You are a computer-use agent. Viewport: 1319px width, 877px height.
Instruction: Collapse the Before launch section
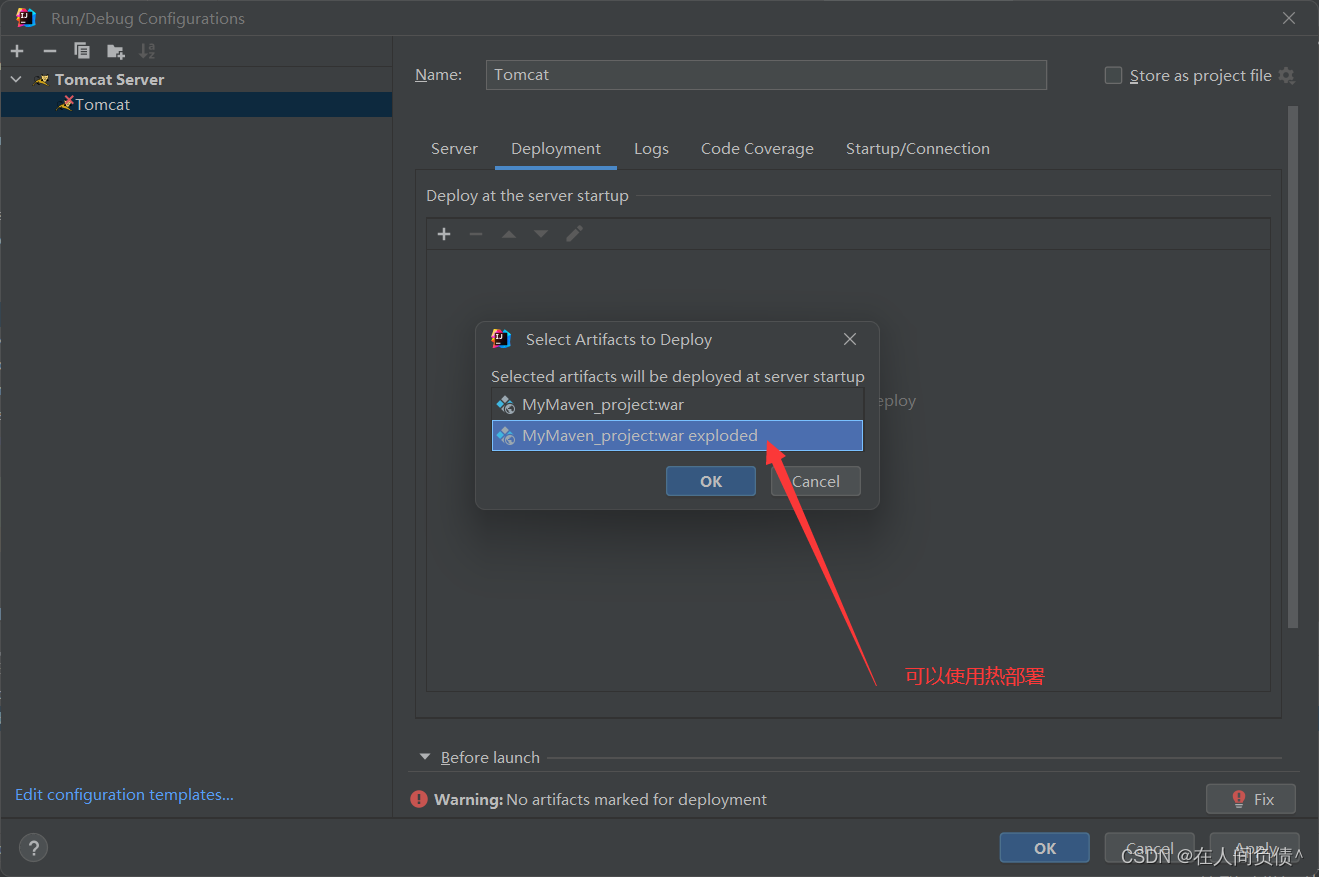coord(425,757)
